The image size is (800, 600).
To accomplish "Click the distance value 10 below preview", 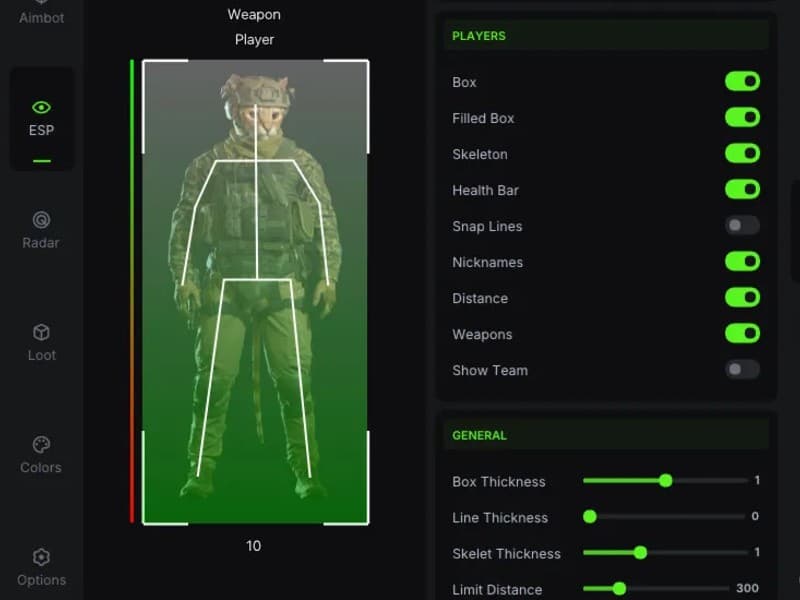I will tap(254, 546).
